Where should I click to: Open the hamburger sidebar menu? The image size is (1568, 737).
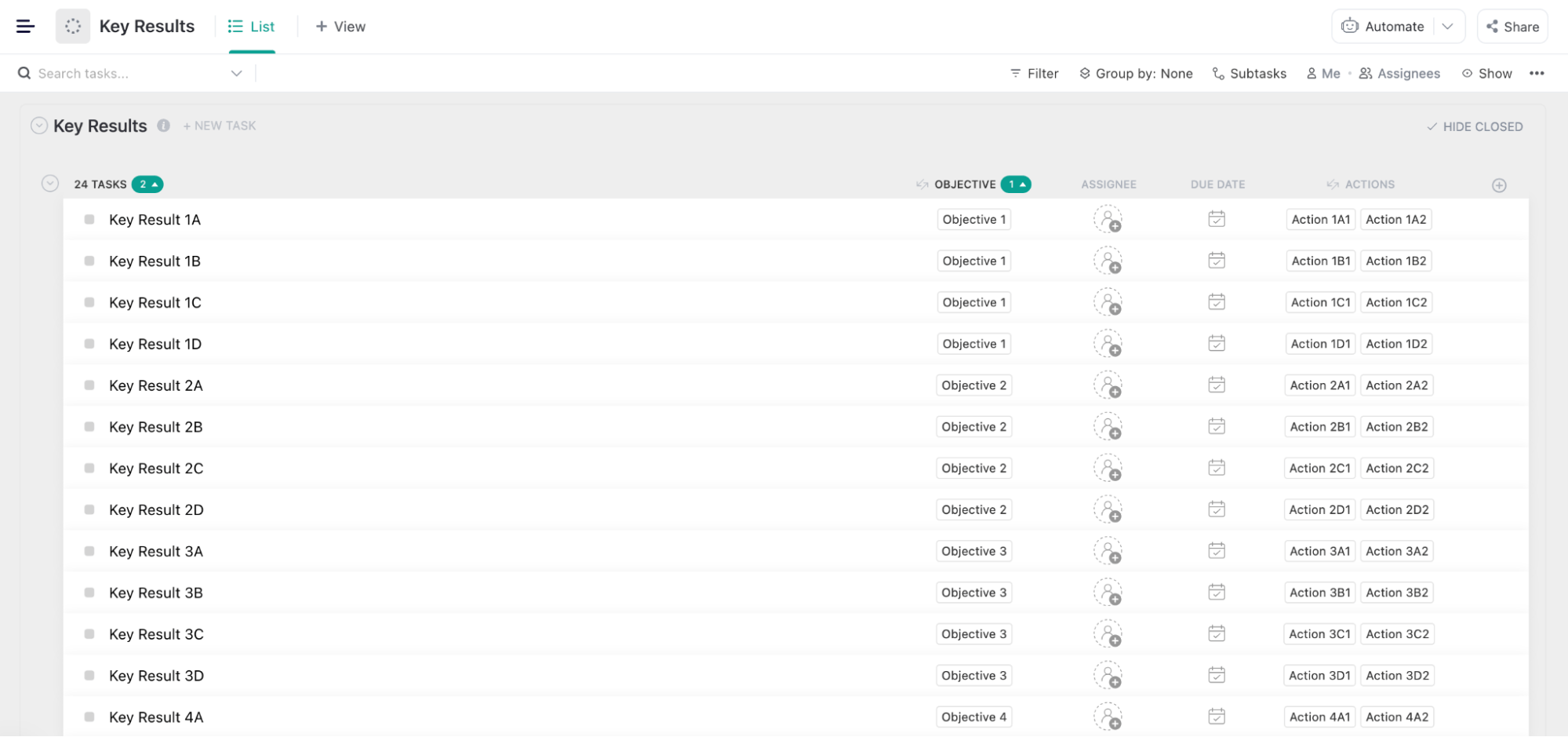coord(25,27)
